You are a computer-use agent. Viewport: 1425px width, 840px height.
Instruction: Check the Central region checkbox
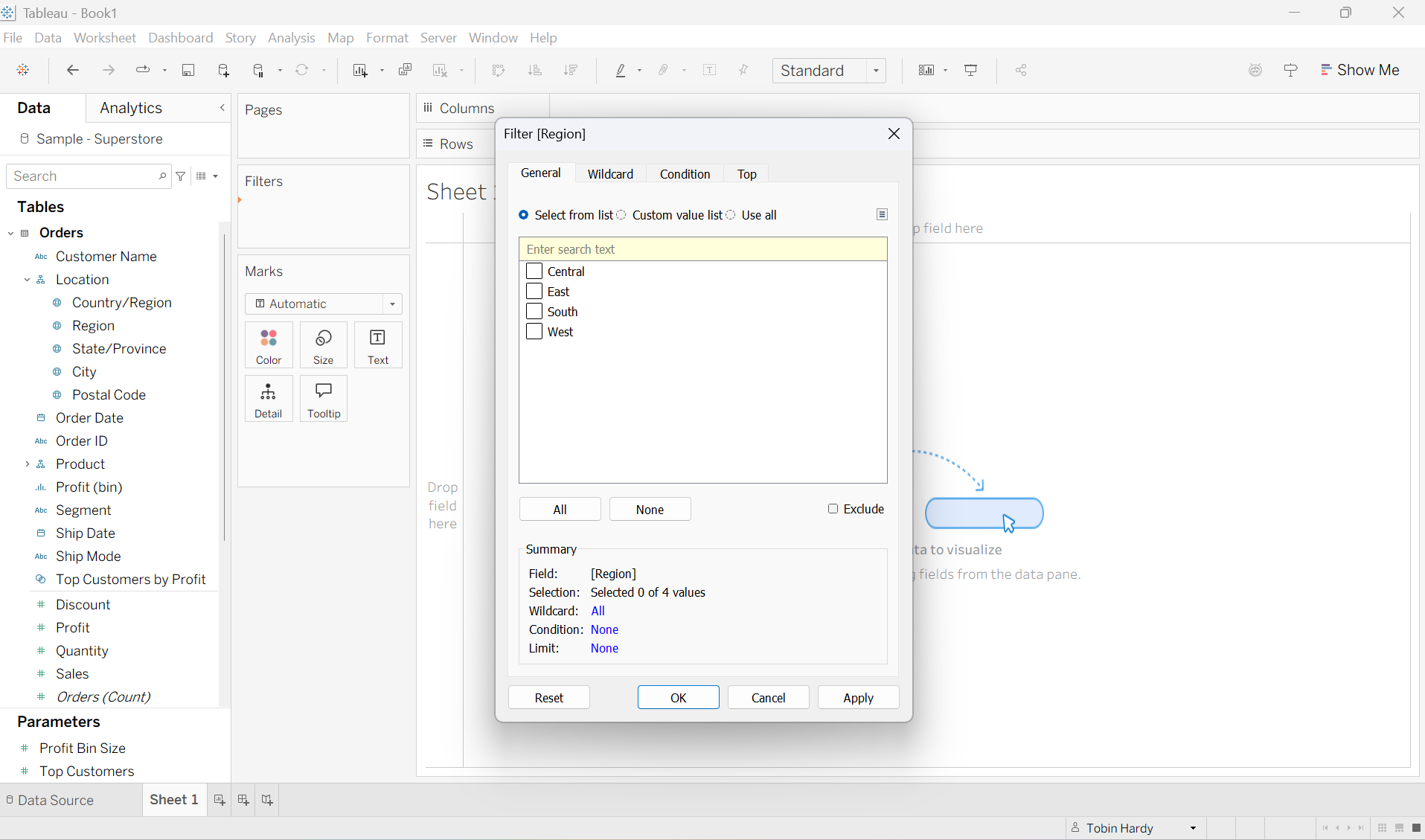(534, 272)
